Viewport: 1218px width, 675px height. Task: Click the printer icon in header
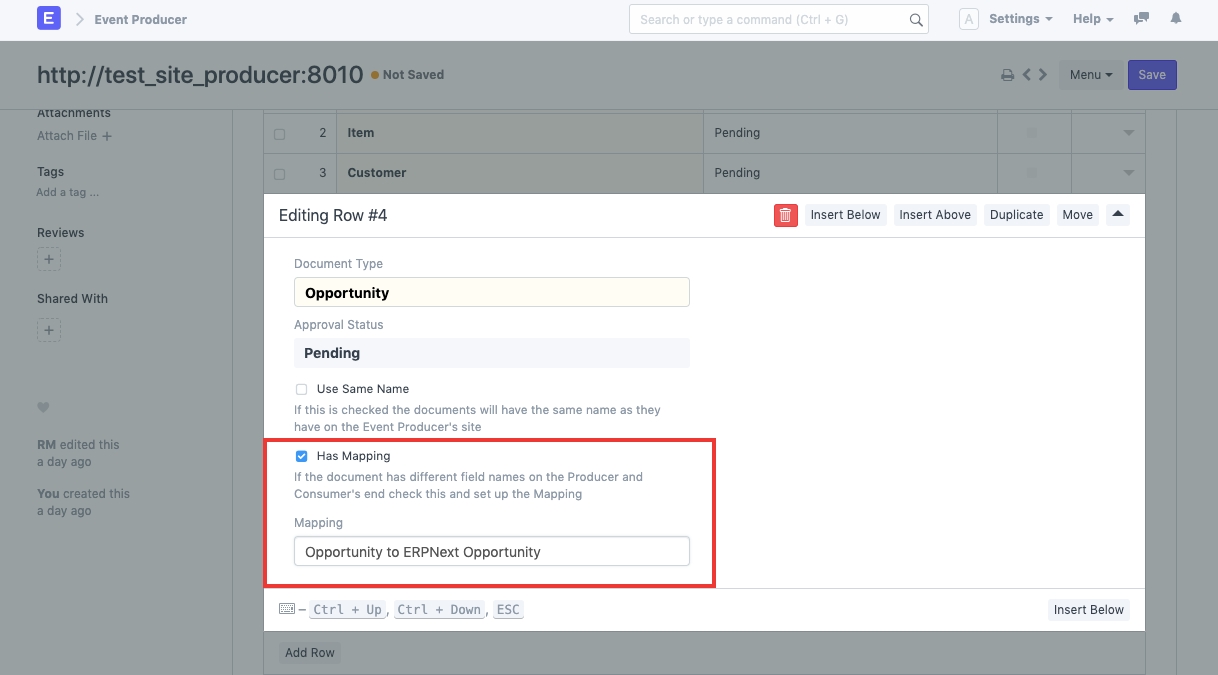click(1007, 75)
